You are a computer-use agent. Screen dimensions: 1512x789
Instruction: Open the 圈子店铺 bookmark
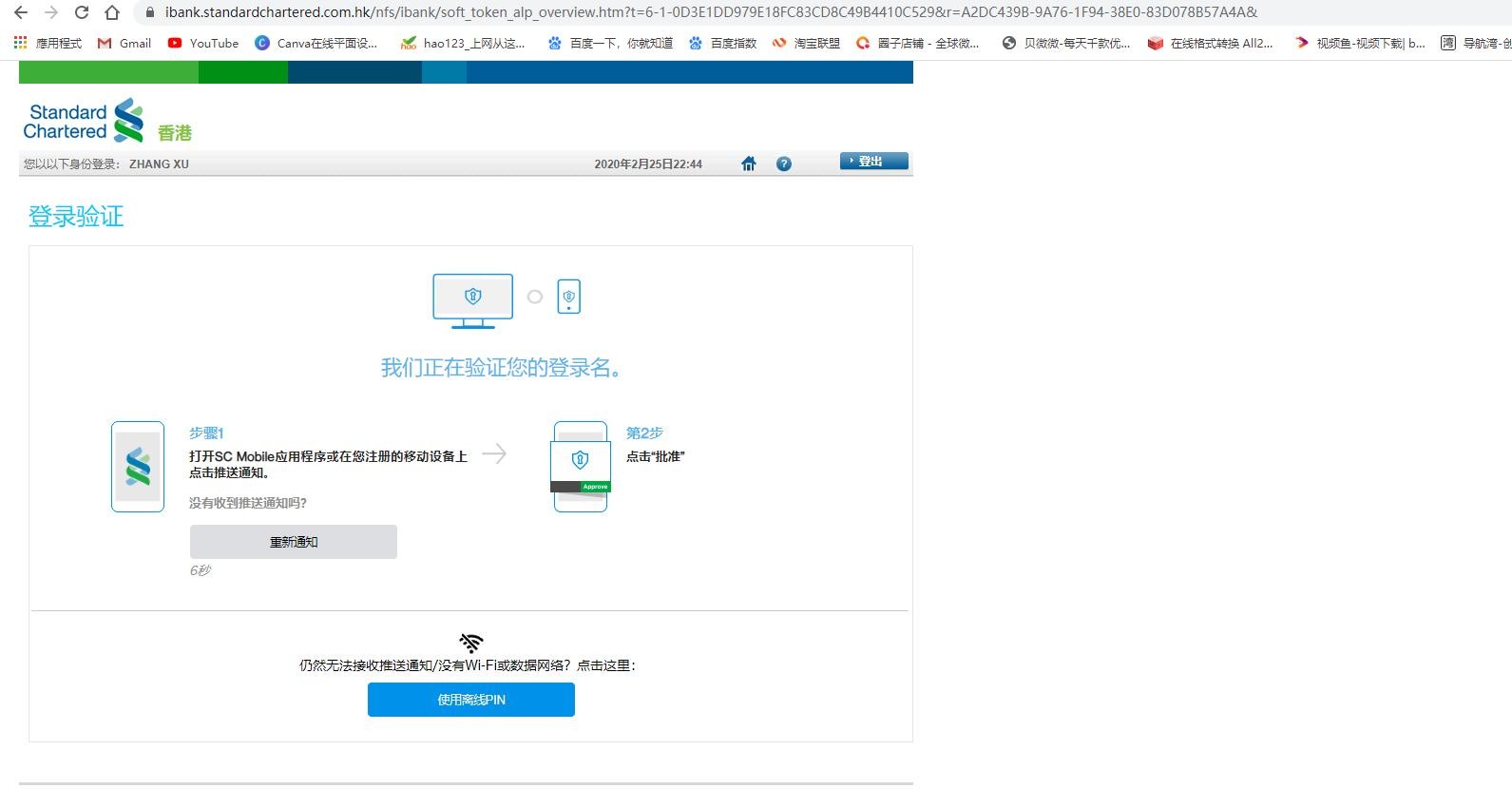click(x=917, y=43)
